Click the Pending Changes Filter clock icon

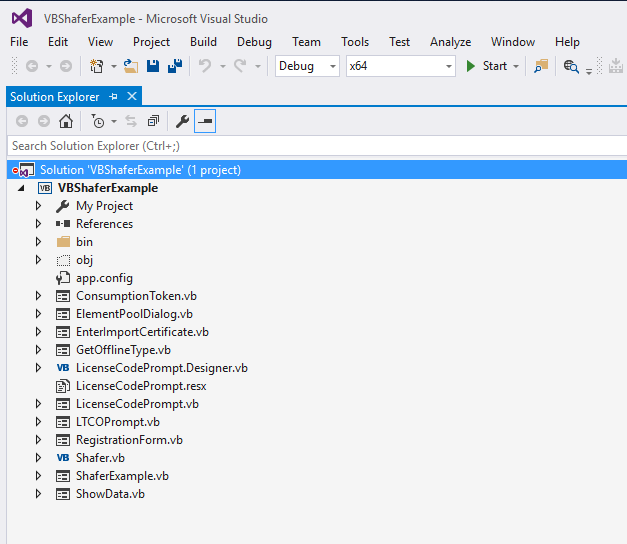[98, 121]
